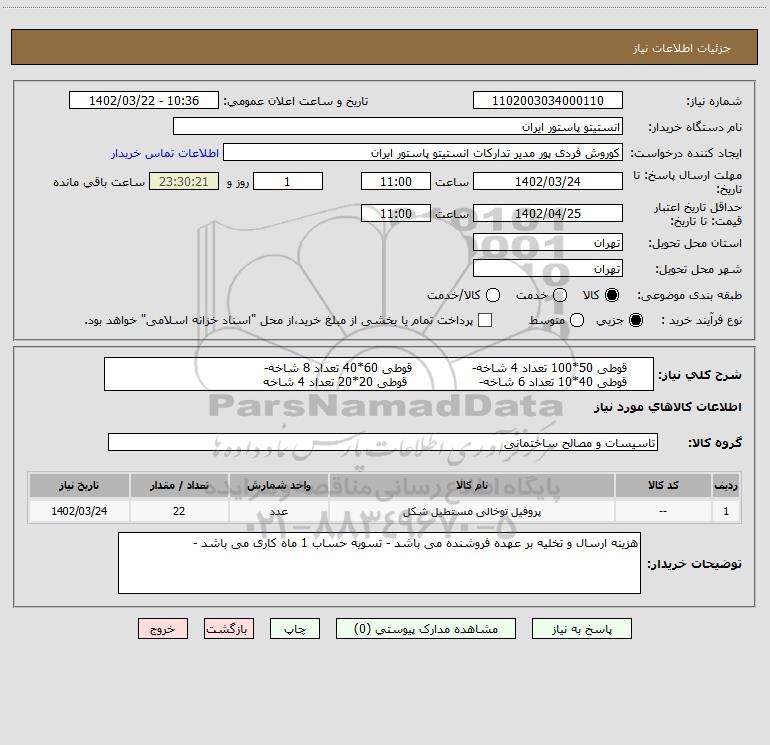Select the متوسط purchase type radio
Viewport: 770px width, 745px height.
click(577, 320)
